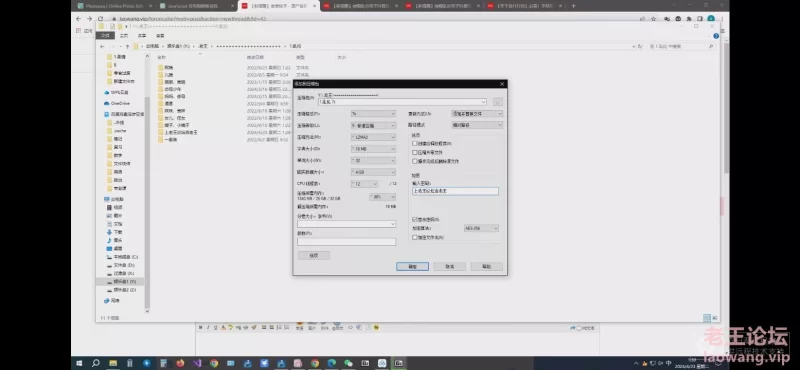The image size is (800, 370).
Task: Open Explorer 主页 (Home) ribbon tab
Action: click(123, 36)
